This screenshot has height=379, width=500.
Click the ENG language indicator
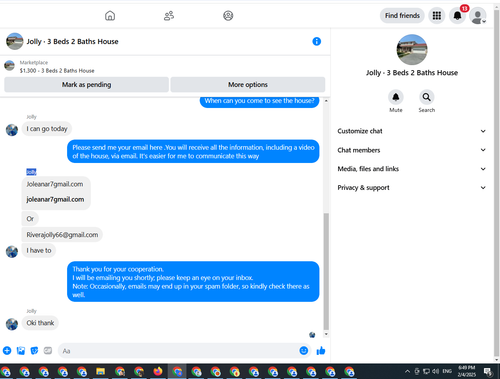click(x=447, y=371)
